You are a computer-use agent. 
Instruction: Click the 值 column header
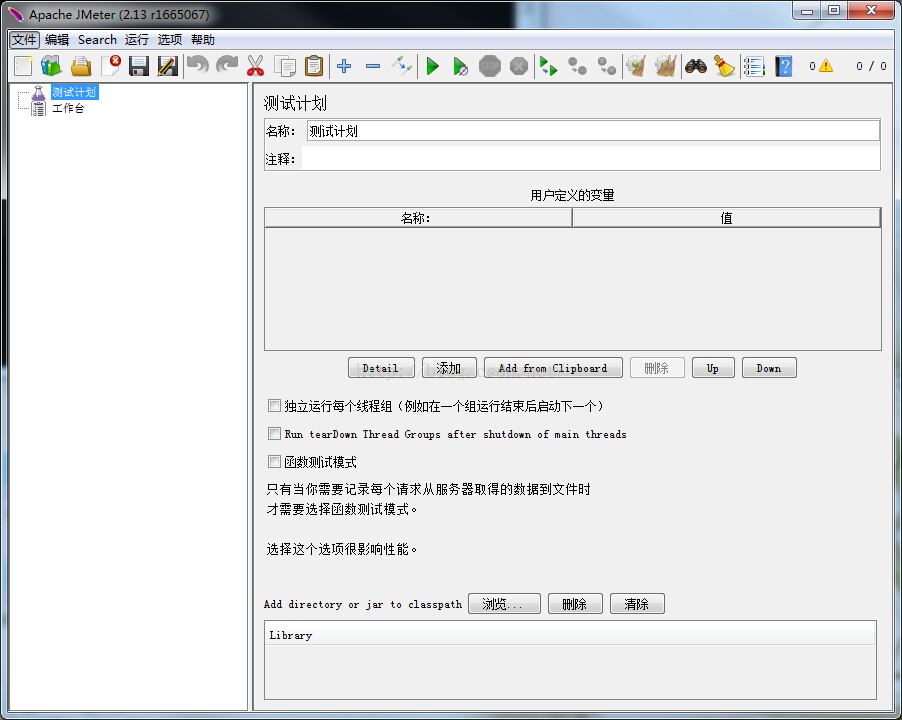tap(727, 218)
